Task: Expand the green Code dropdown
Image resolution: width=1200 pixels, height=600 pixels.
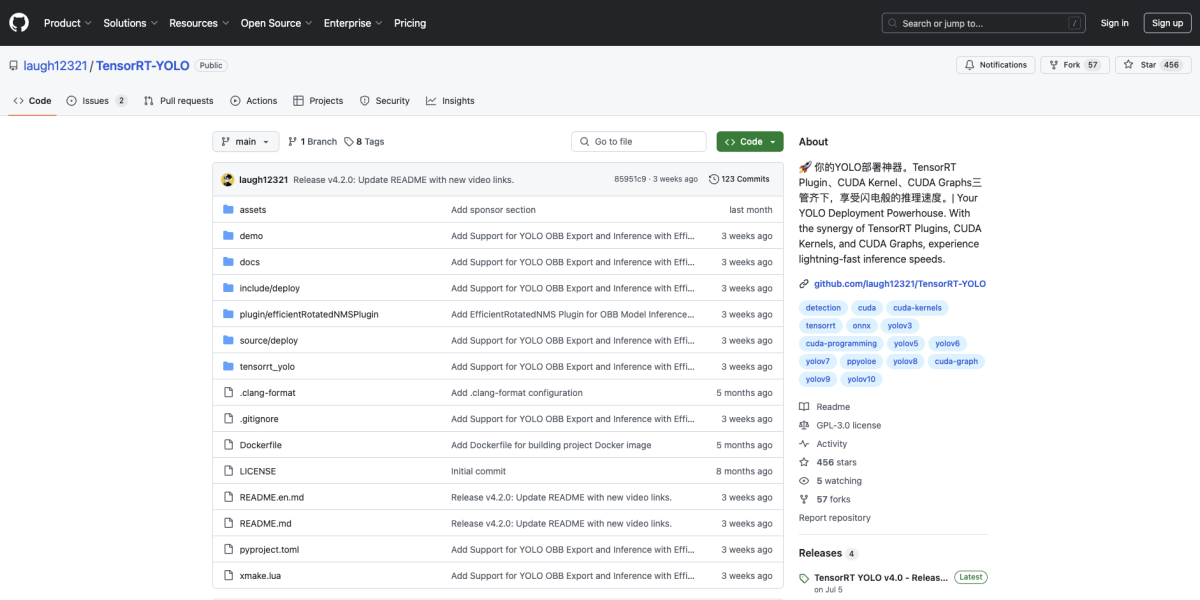Action: (750, 142)
